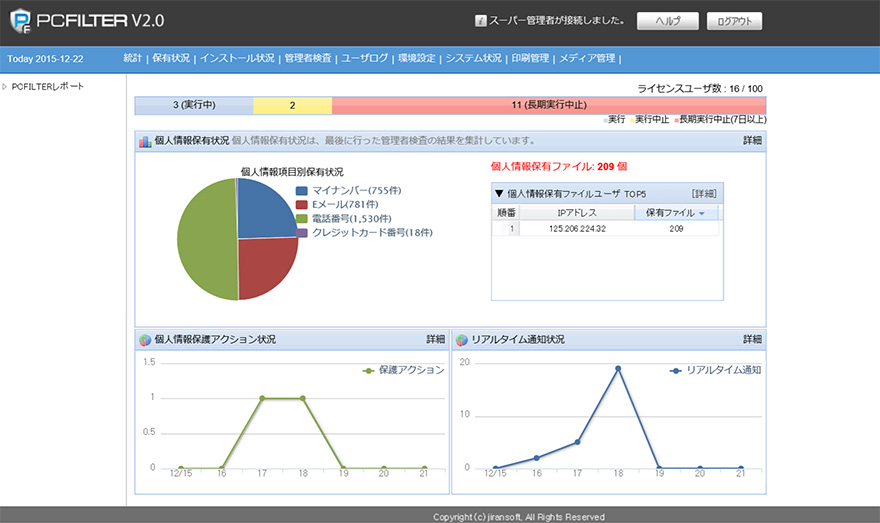Click the red 長期実行中止 status bar segment
880x523 pixels.
pos(548,105)
